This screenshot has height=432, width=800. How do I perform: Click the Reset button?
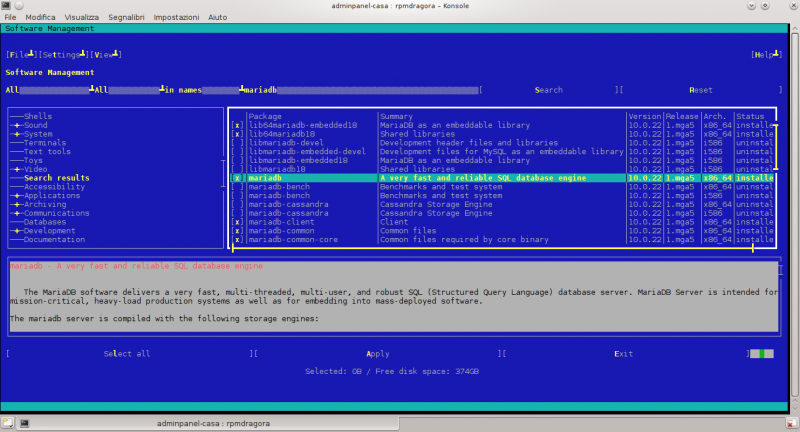point(701,90)
